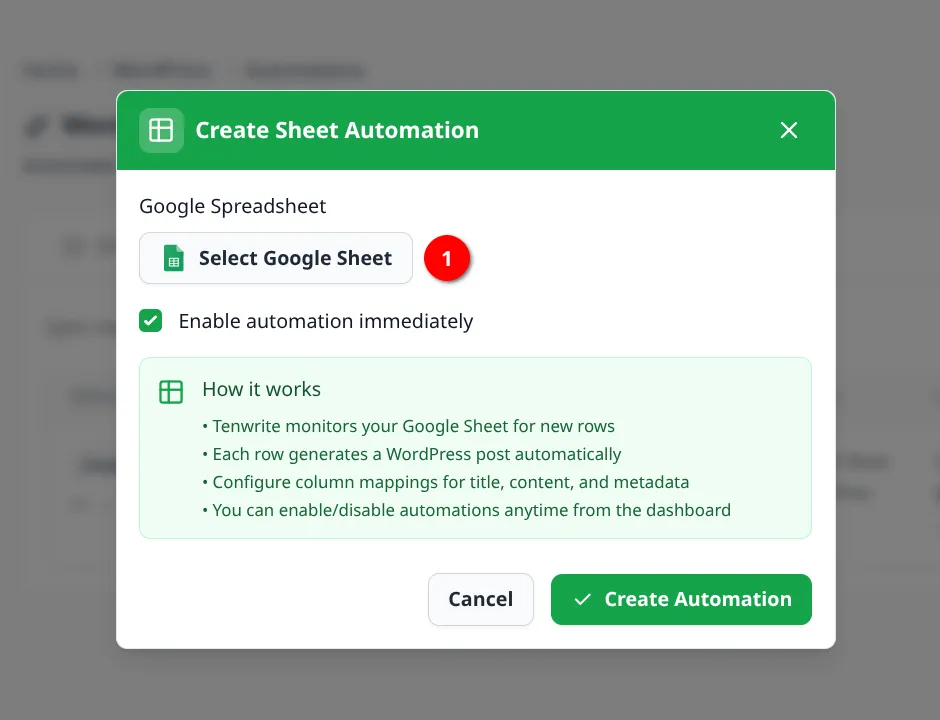The image size is (940, 720).
Task: Click the light green How it works info panel
Action: tap(475, 448)
